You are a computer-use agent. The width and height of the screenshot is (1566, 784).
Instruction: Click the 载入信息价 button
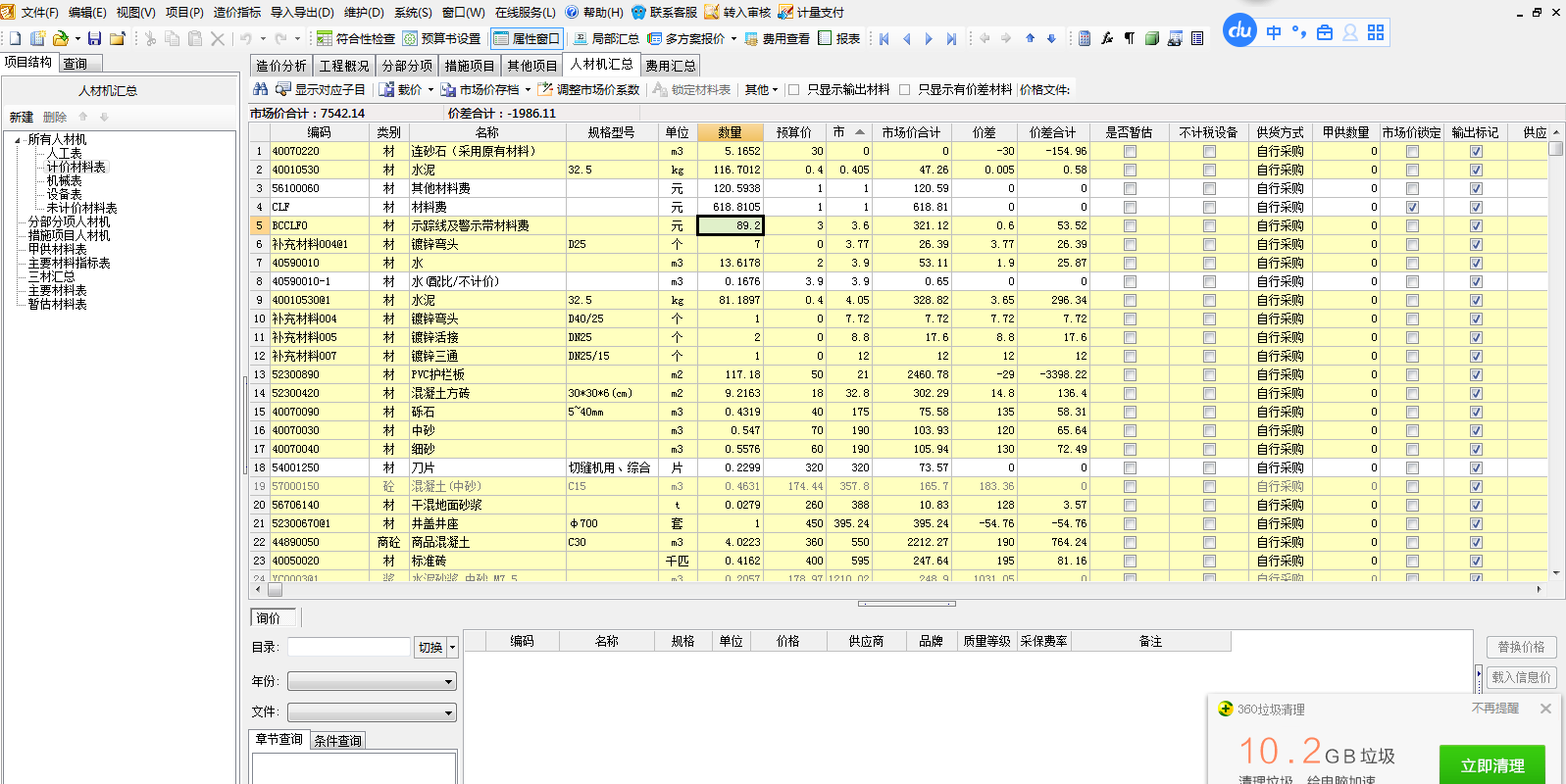[1521, 677]
